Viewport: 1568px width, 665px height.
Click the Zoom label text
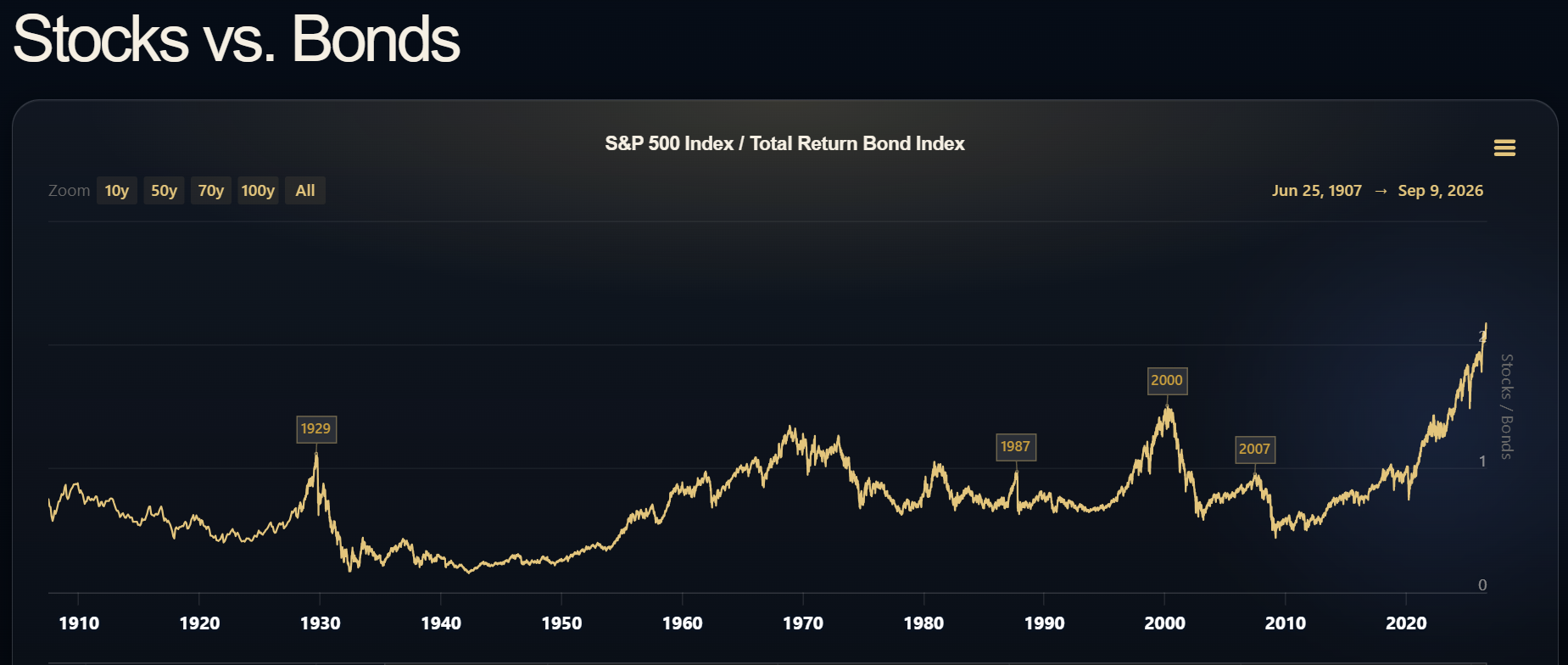click(x=70, y=191)
